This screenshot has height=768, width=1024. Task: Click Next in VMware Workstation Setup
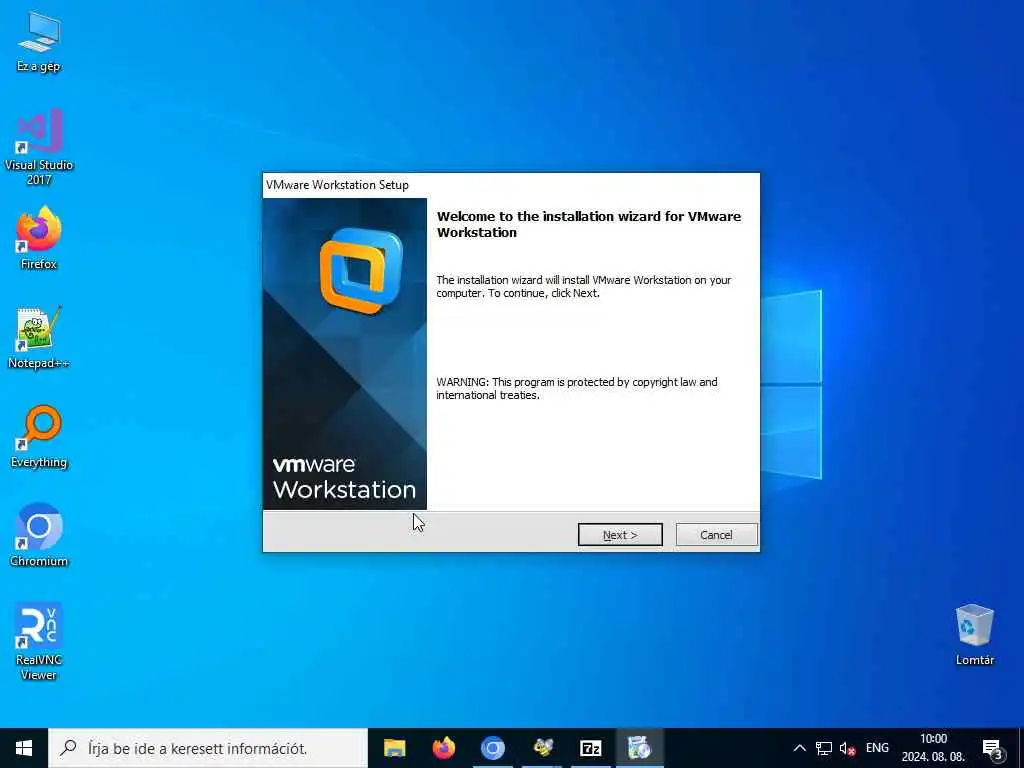coord(620,535)
